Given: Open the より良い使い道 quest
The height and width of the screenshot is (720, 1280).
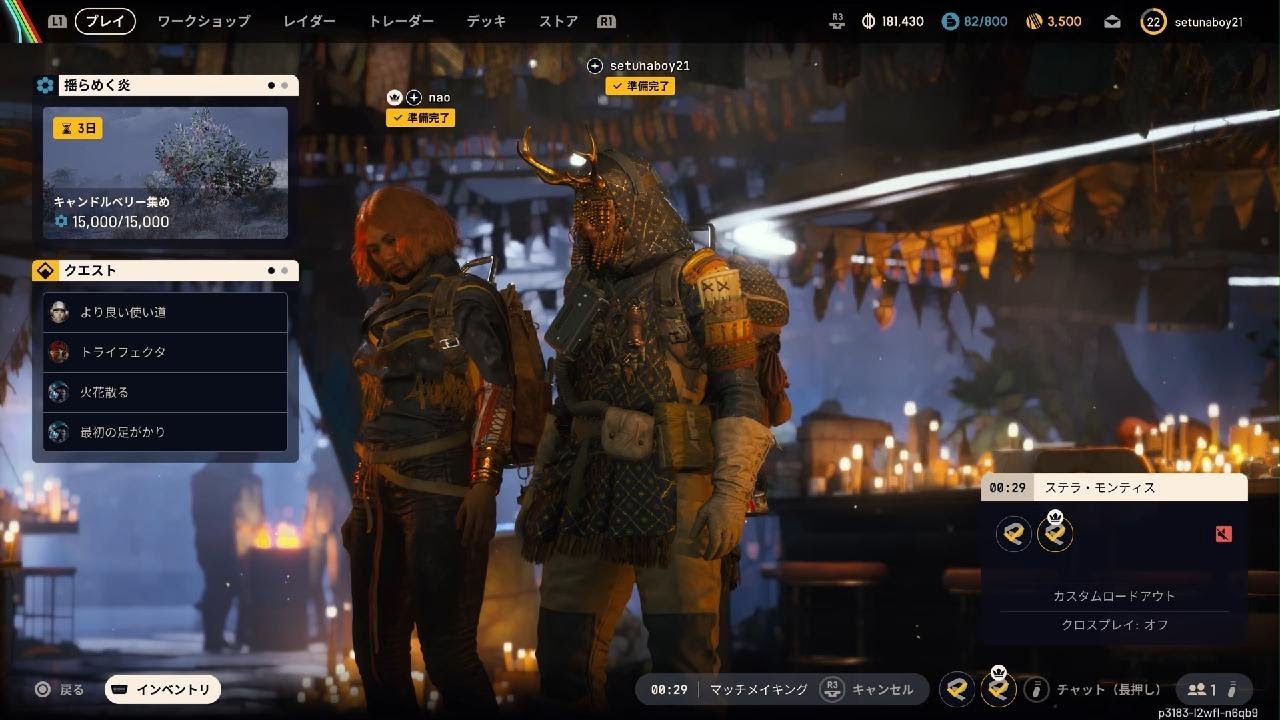Looking at the screenshot, I should pyautogui.click(x=165, y=312).
